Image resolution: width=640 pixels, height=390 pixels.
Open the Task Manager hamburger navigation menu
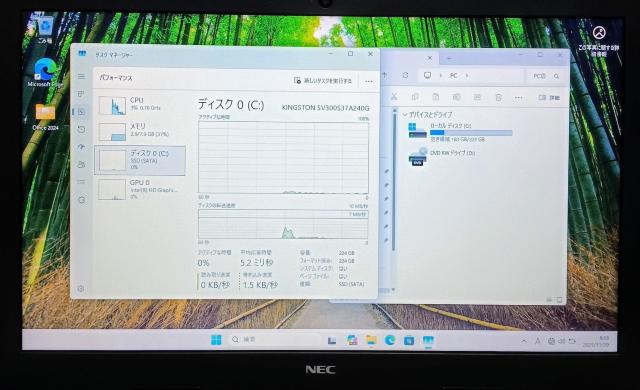[x=82, y=76]
